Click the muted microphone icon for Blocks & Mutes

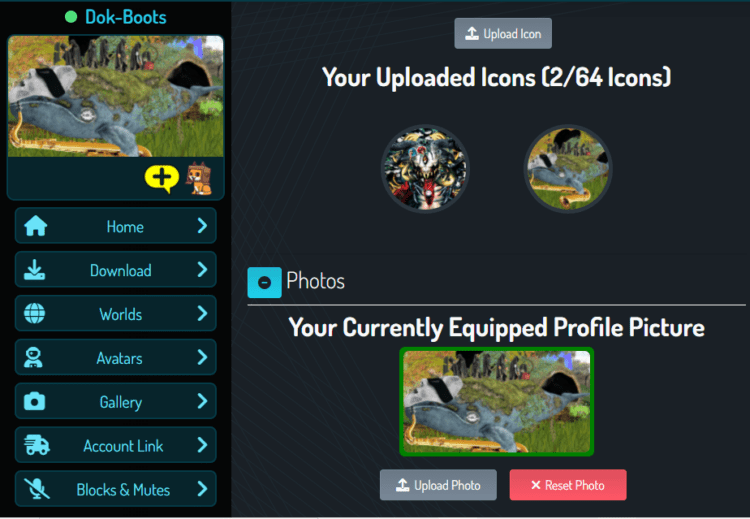coord(37,489)
